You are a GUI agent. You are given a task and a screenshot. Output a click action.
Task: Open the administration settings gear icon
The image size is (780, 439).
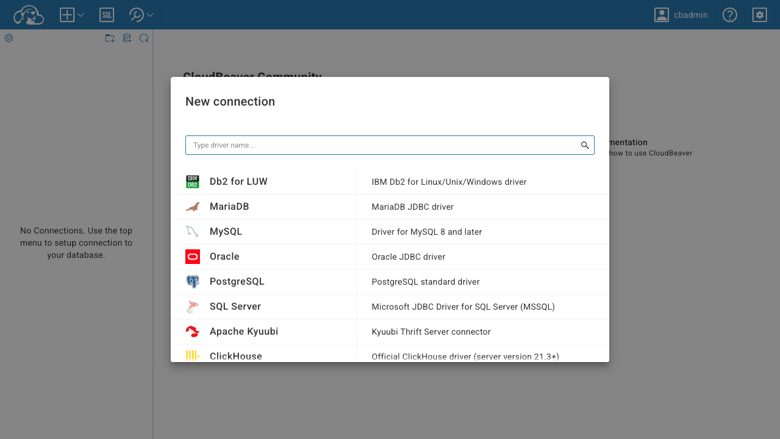[759, 15]
